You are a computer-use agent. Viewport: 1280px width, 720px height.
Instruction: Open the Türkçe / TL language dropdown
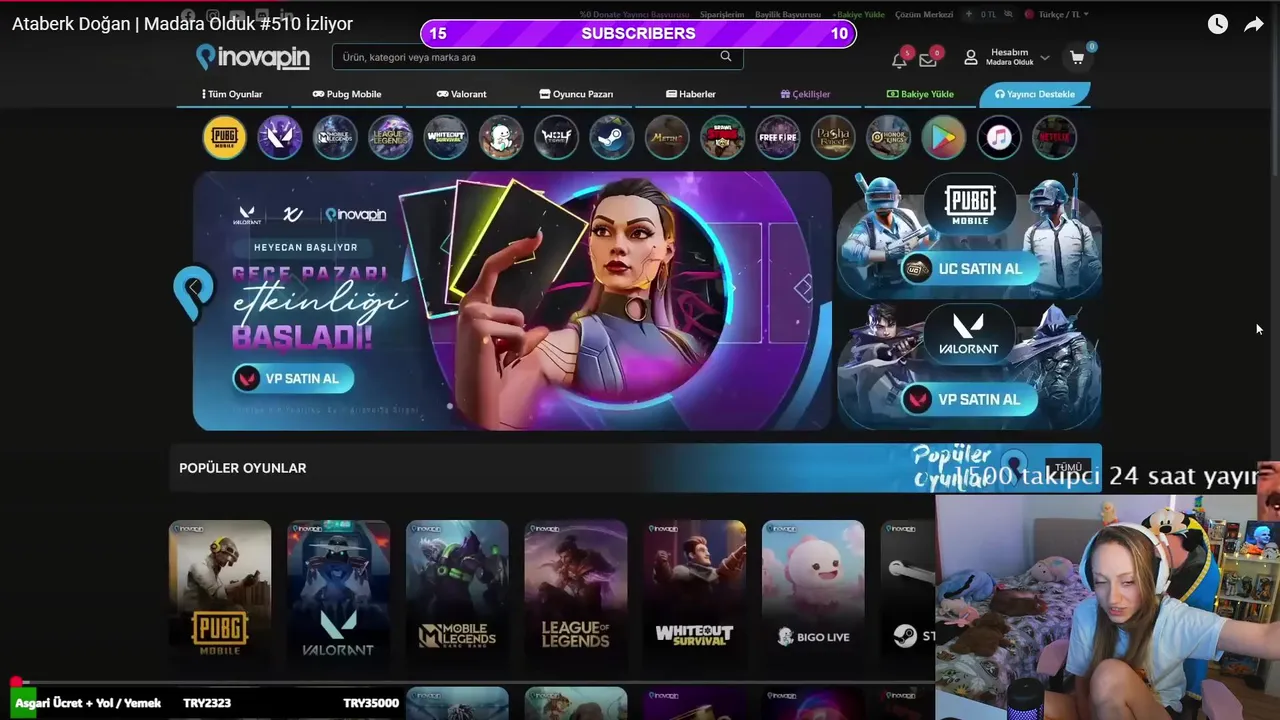pyautogui.click(x=1057, y=15)
